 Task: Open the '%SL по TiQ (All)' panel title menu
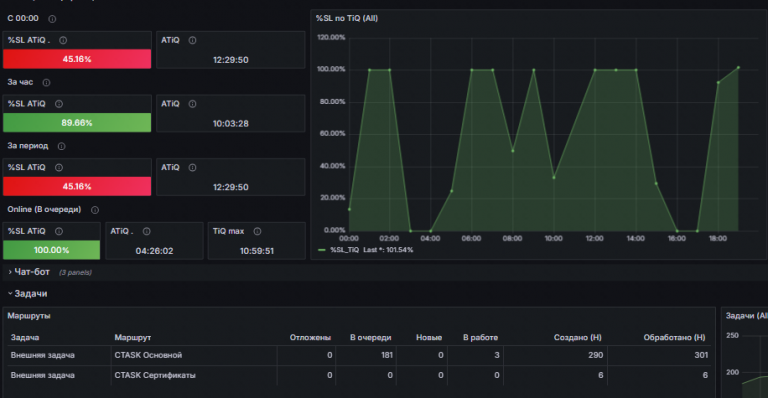pyautogui.click(x=346, y=19)
